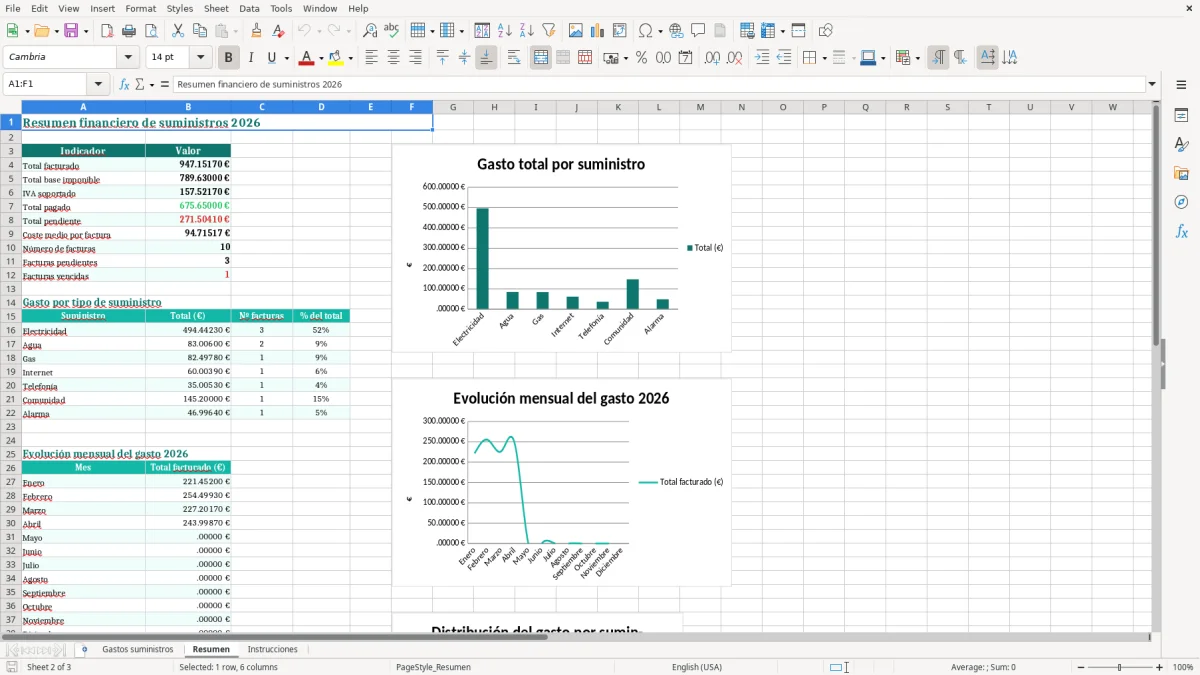1200x675 pixels.
Task: Click the zoom out minus button
Action: (1081, 667)
